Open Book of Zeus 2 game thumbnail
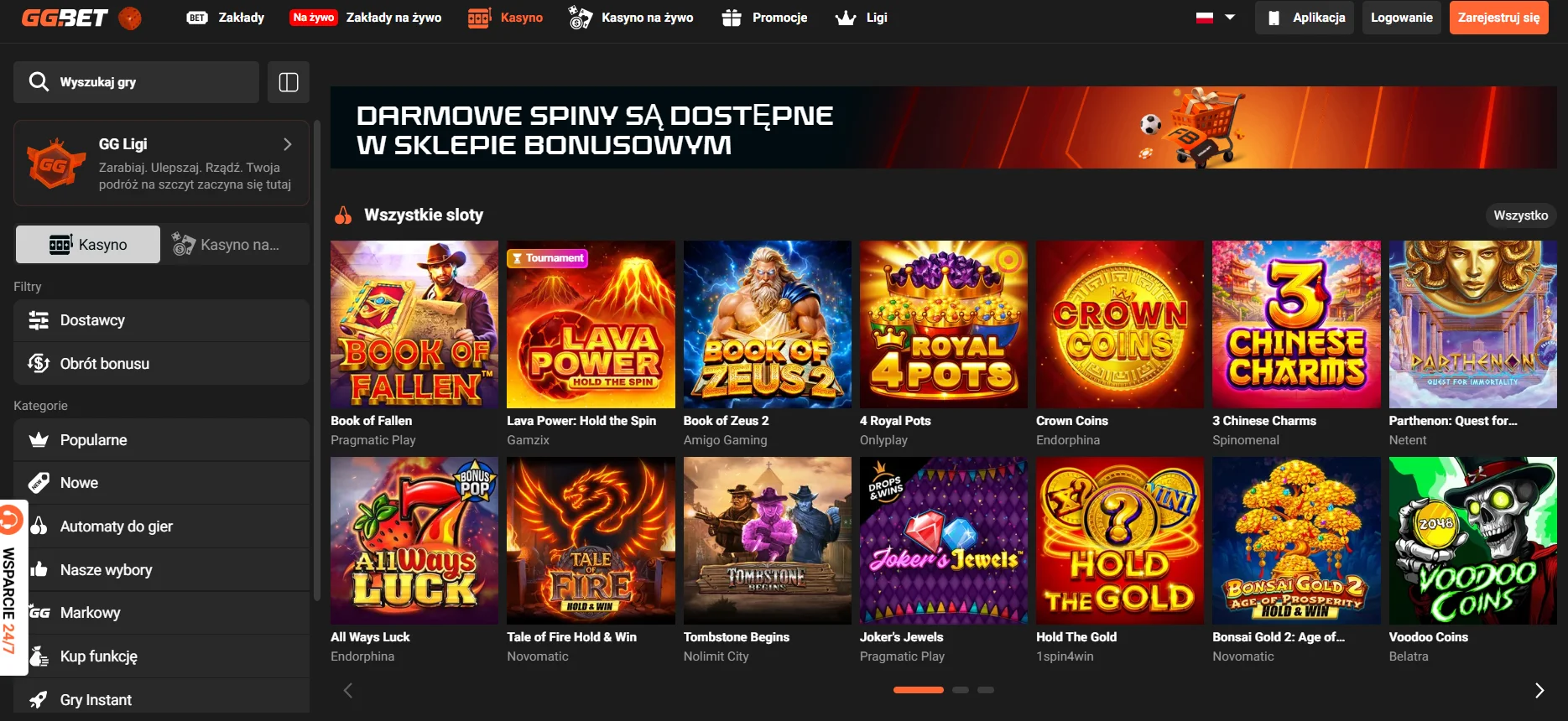This screenshot has height=721, width=1568. click(x=768, y=324)
